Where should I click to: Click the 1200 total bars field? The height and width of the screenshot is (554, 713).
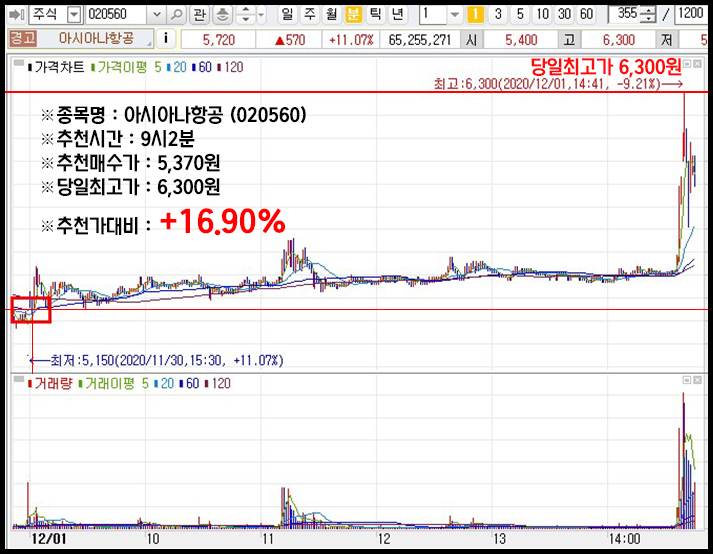click(690, 14)
